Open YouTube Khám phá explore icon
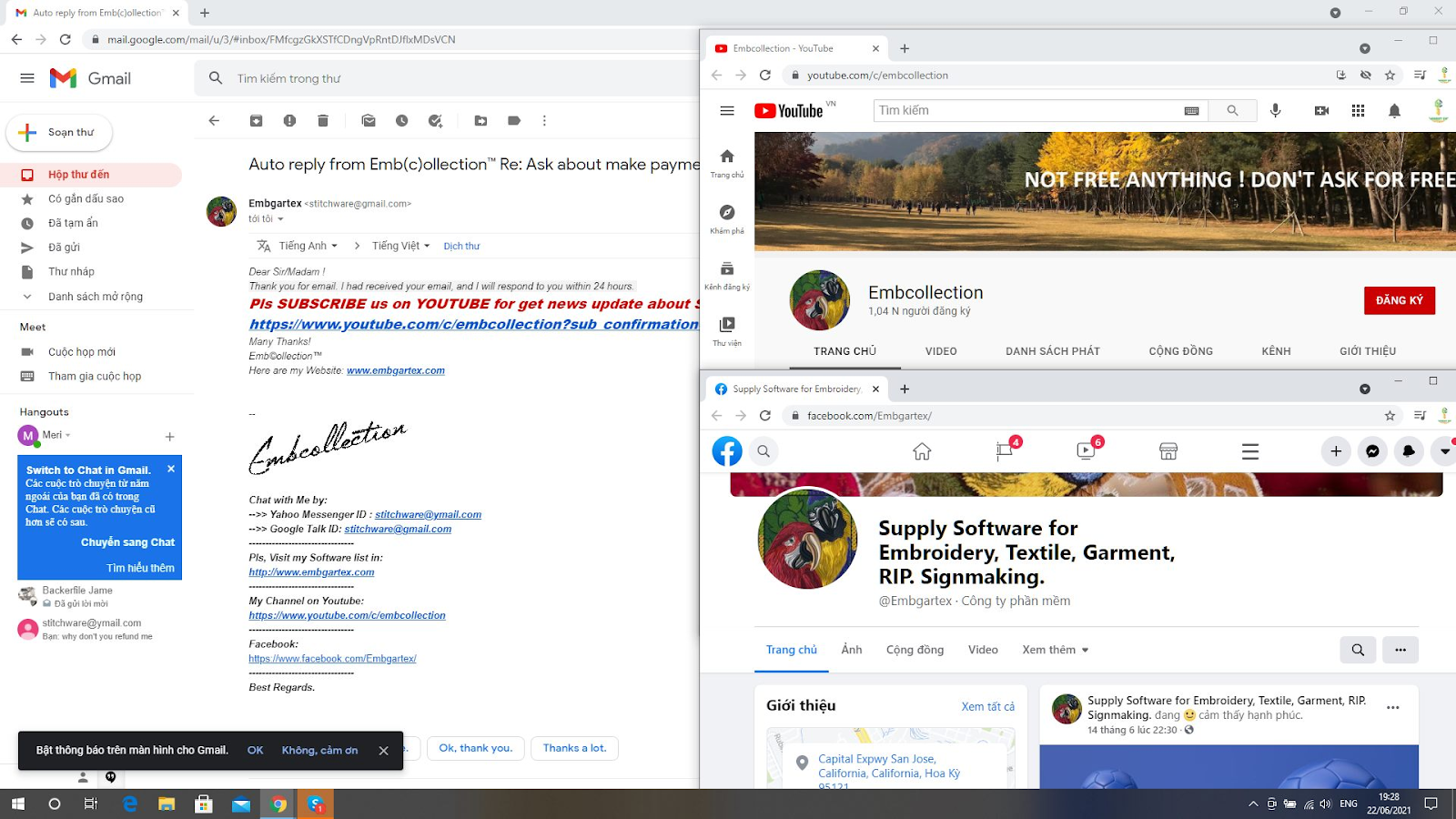The image size is (1456, 819). click(727, 212)
